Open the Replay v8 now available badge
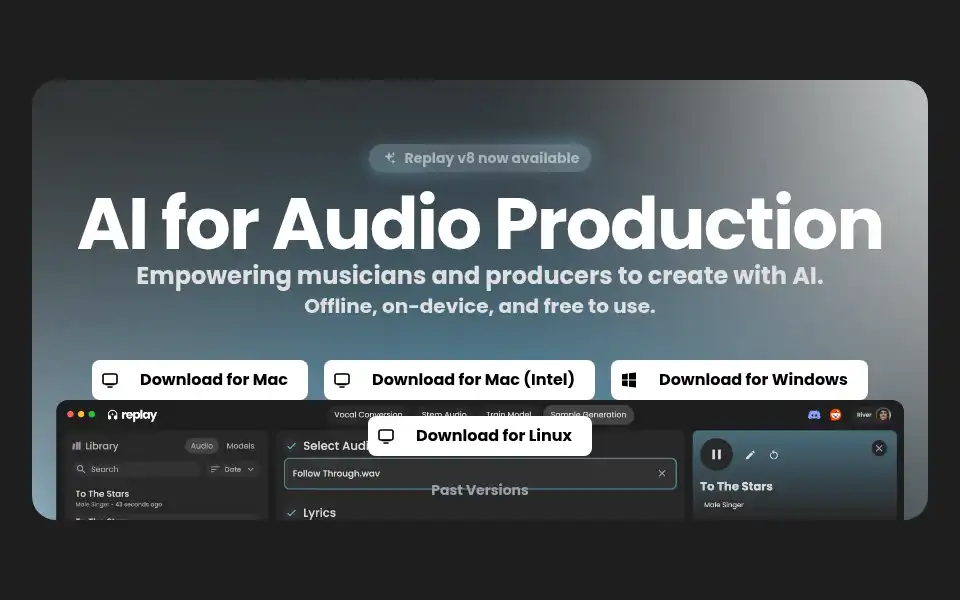 tap(480, 158)
